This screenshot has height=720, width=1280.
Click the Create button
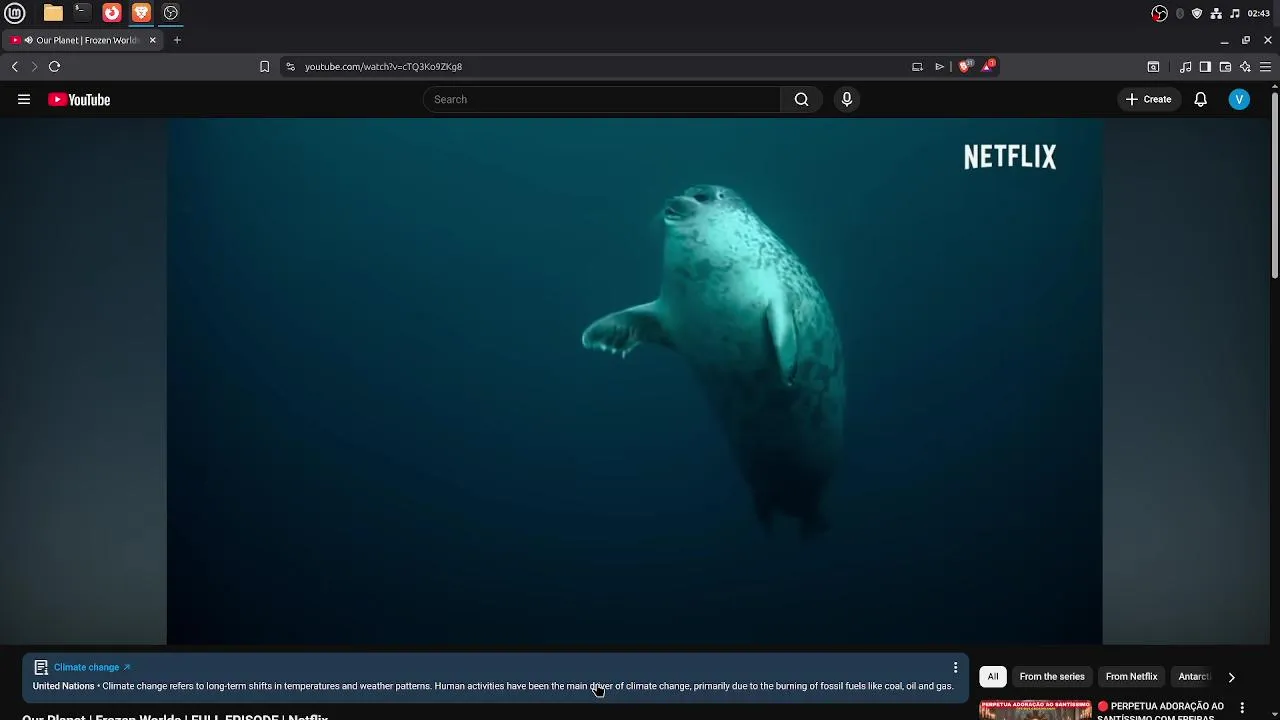pyautogui.click(x=1148, y=99)
